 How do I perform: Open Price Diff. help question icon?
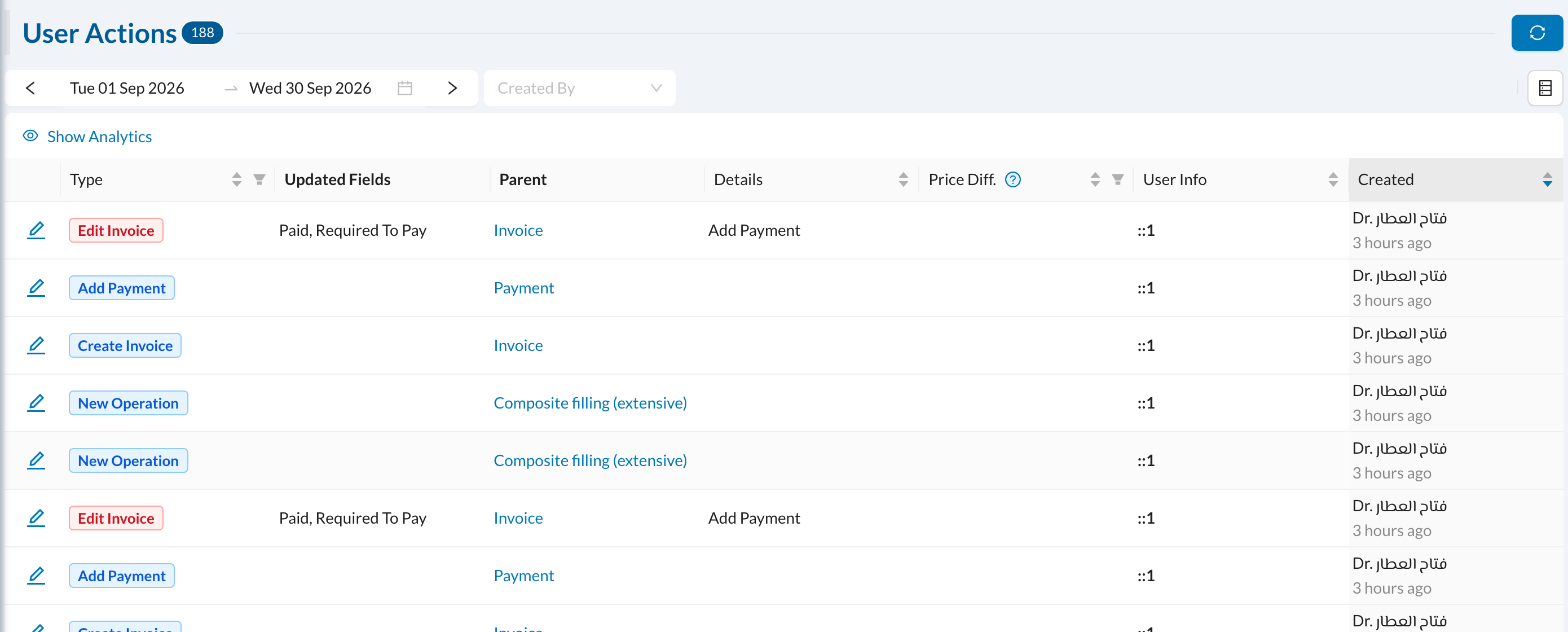pos(1013,179)
